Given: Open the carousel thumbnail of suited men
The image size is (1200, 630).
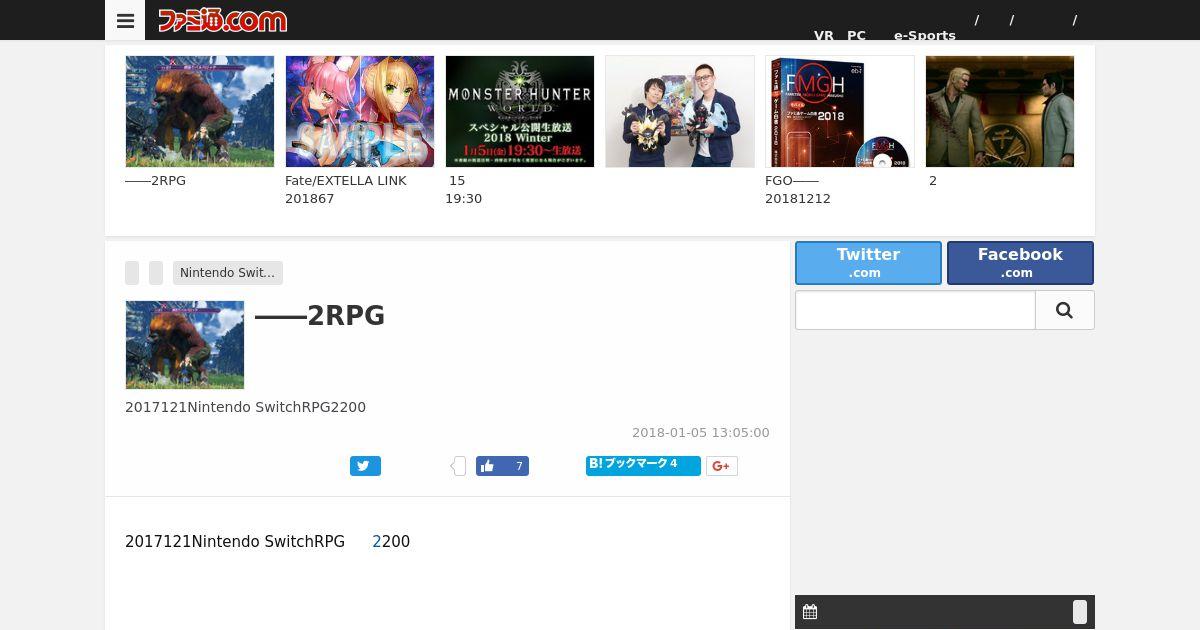Looking at the screenshot, I should [1000, 111].
